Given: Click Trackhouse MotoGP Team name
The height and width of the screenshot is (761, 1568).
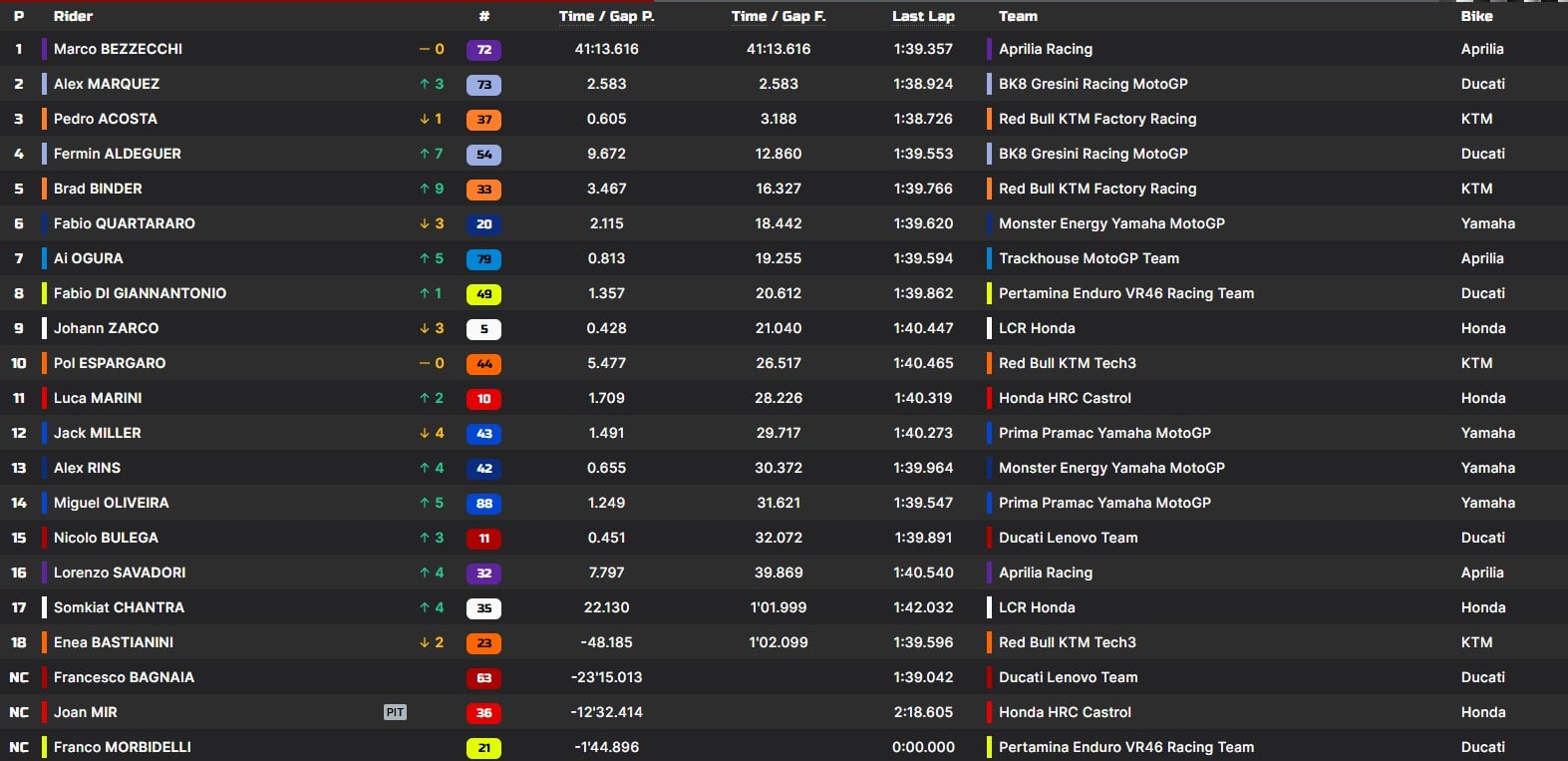Looking at the screenshot, I should [1089, 258].
